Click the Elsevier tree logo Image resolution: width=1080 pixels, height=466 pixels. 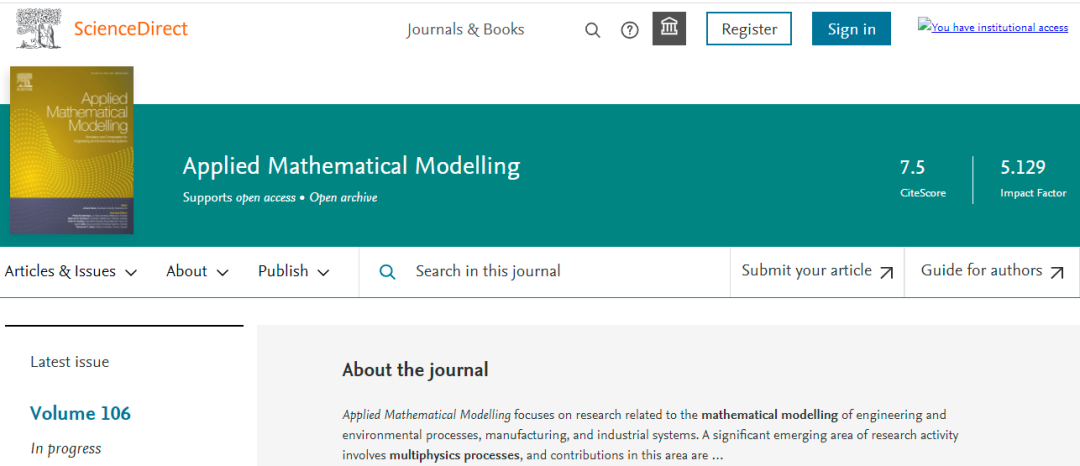point(38,28)
